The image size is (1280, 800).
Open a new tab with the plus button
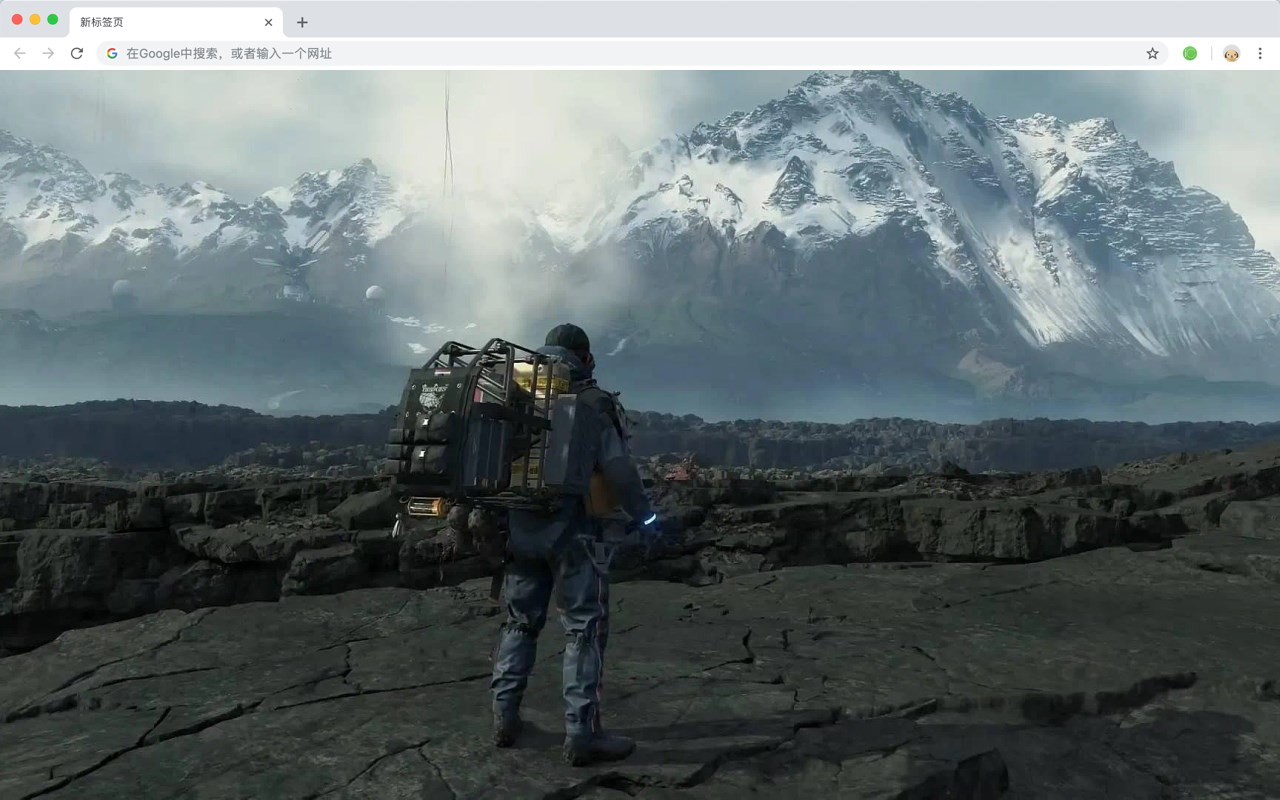302,22
